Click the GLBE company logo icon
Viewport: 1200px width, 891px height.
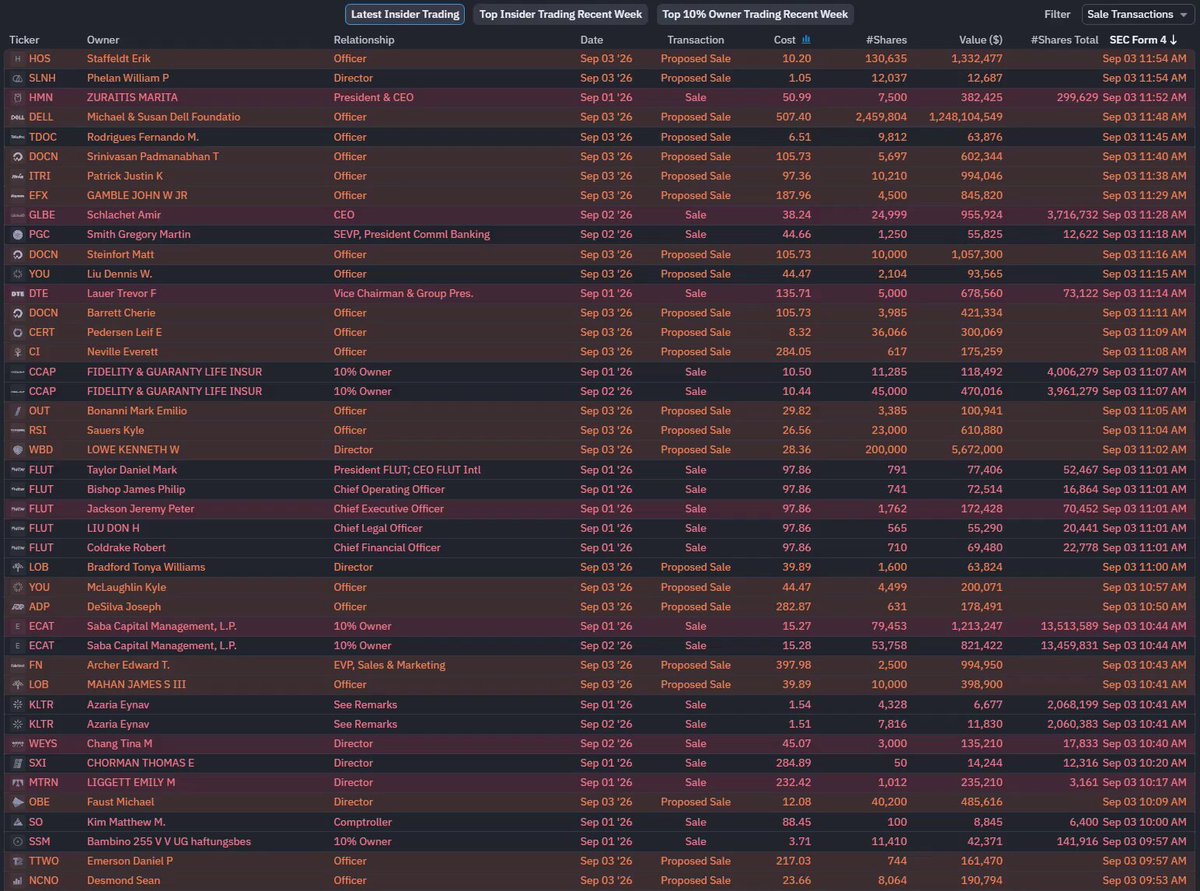[17, 215]
